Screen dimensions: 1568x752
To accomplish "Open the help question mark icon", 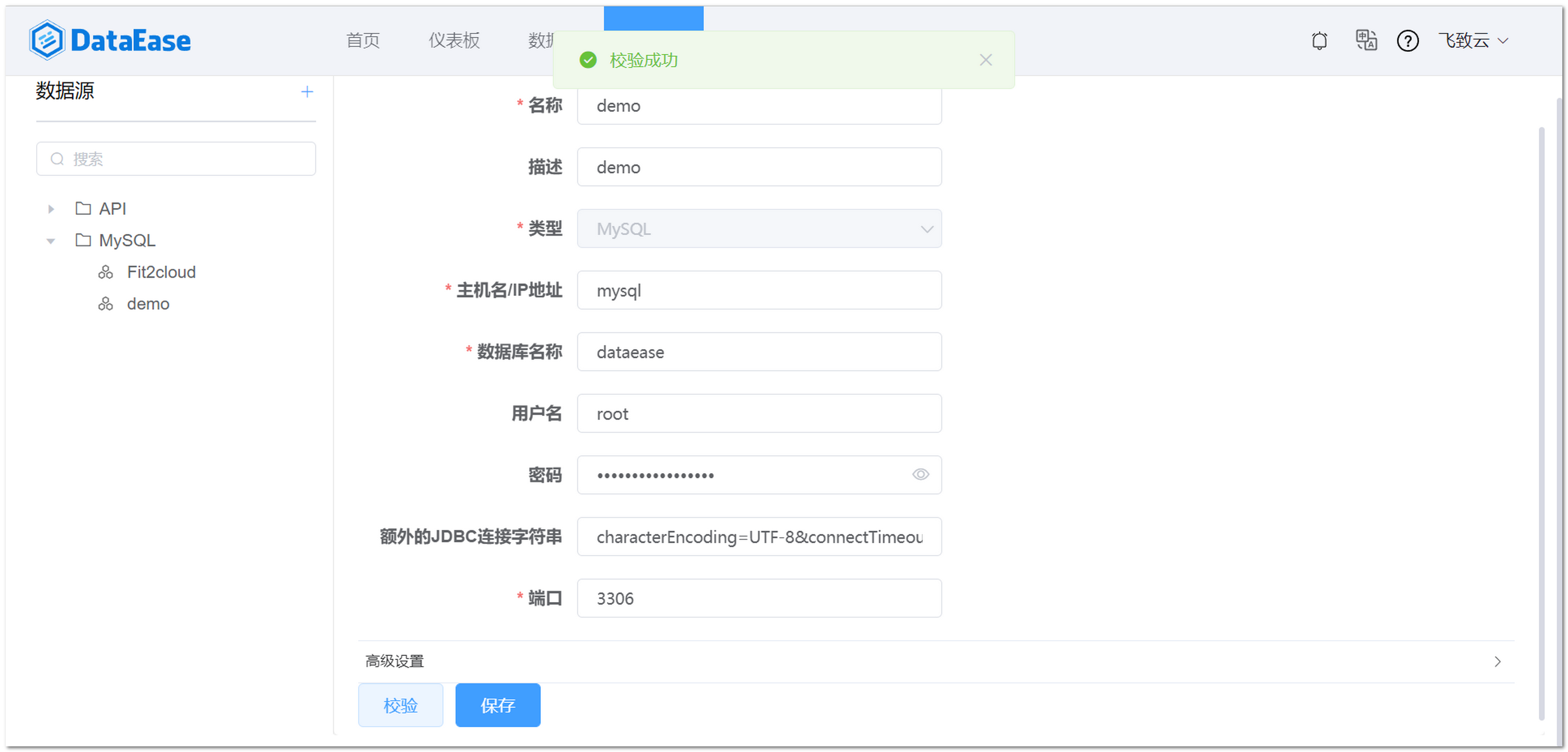I will 1407,41.
